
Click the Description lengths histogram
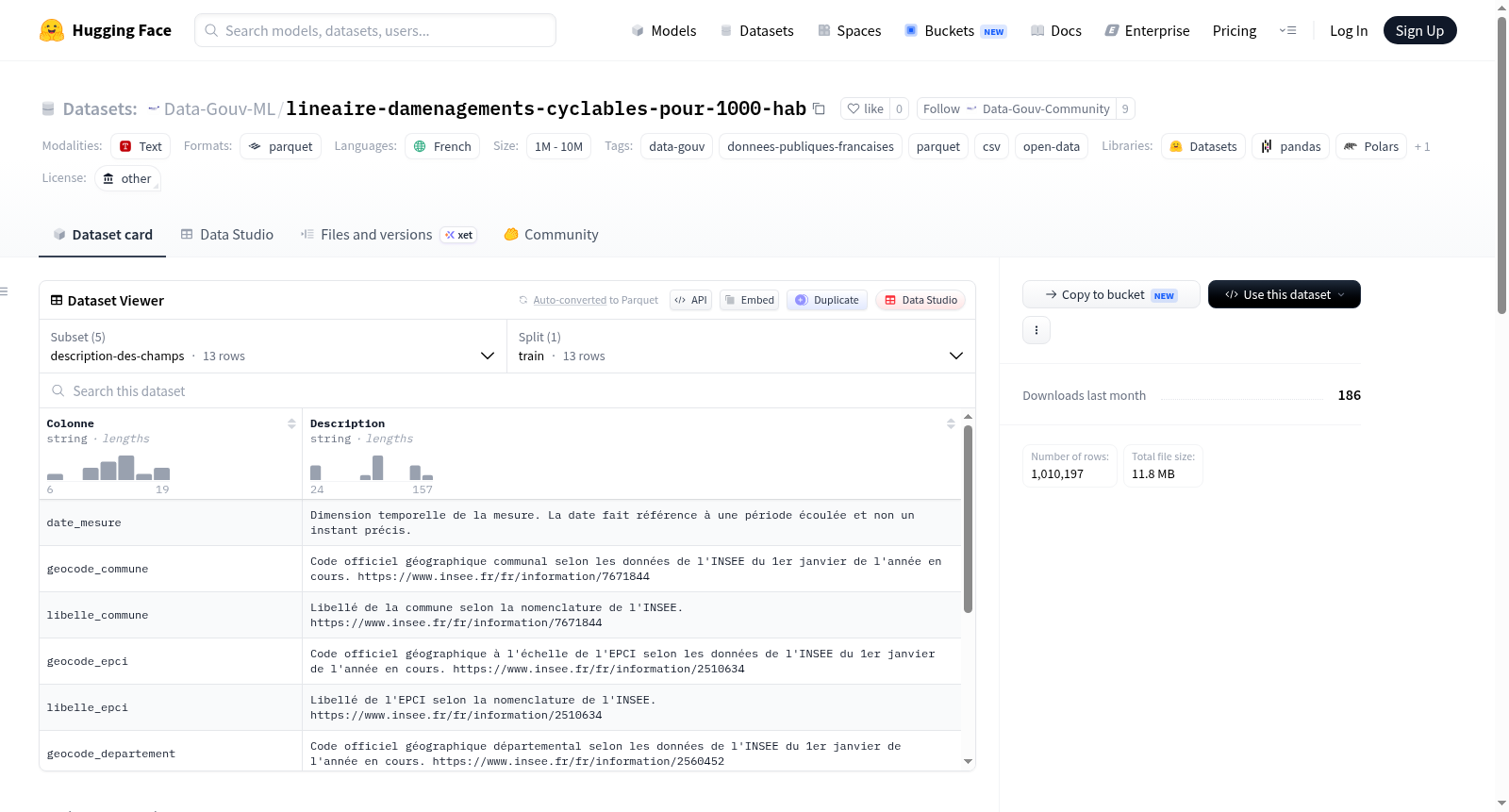[372, 468]
